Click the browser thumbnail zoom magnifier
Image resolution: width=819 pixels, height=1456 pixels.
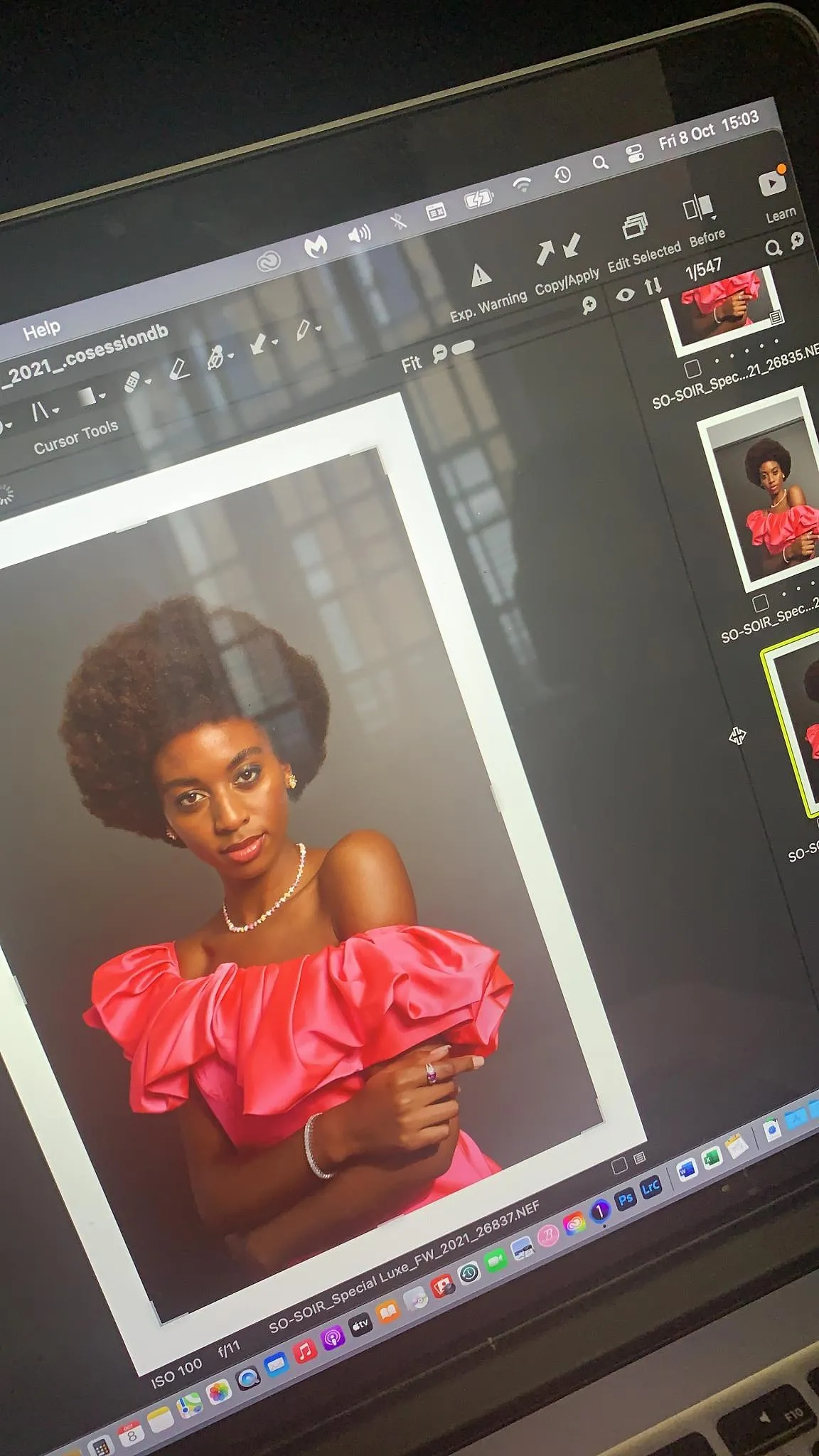(798, 240)
